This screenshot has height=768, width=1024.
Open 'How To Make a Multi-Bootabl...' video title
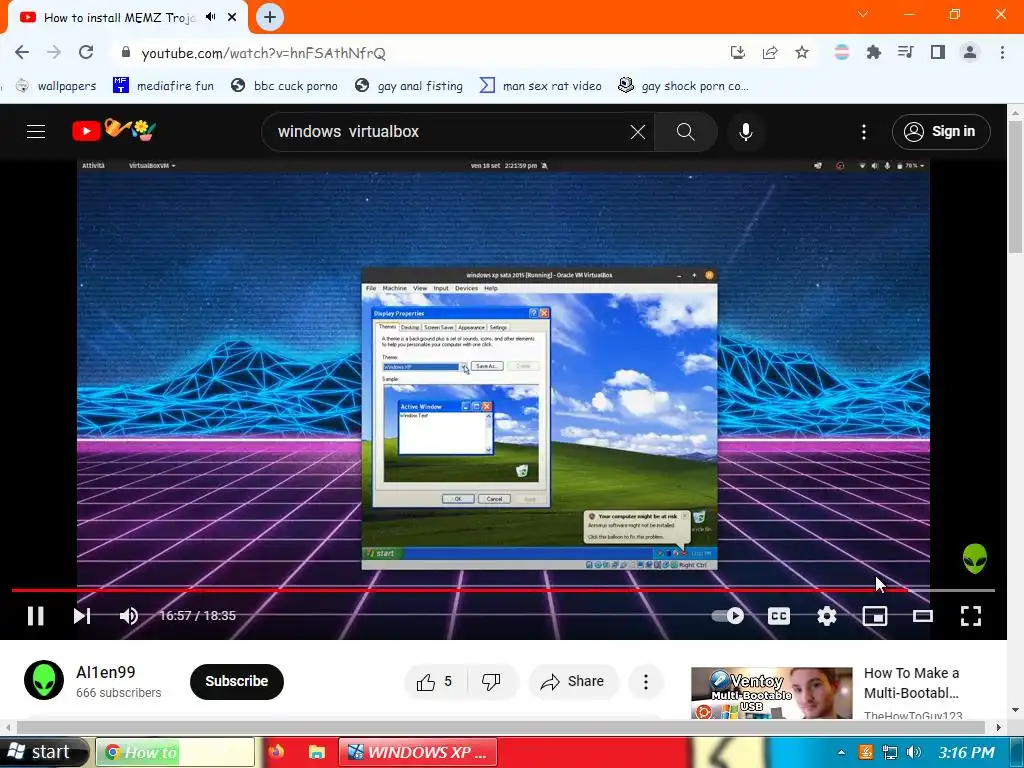click(912, 683)
